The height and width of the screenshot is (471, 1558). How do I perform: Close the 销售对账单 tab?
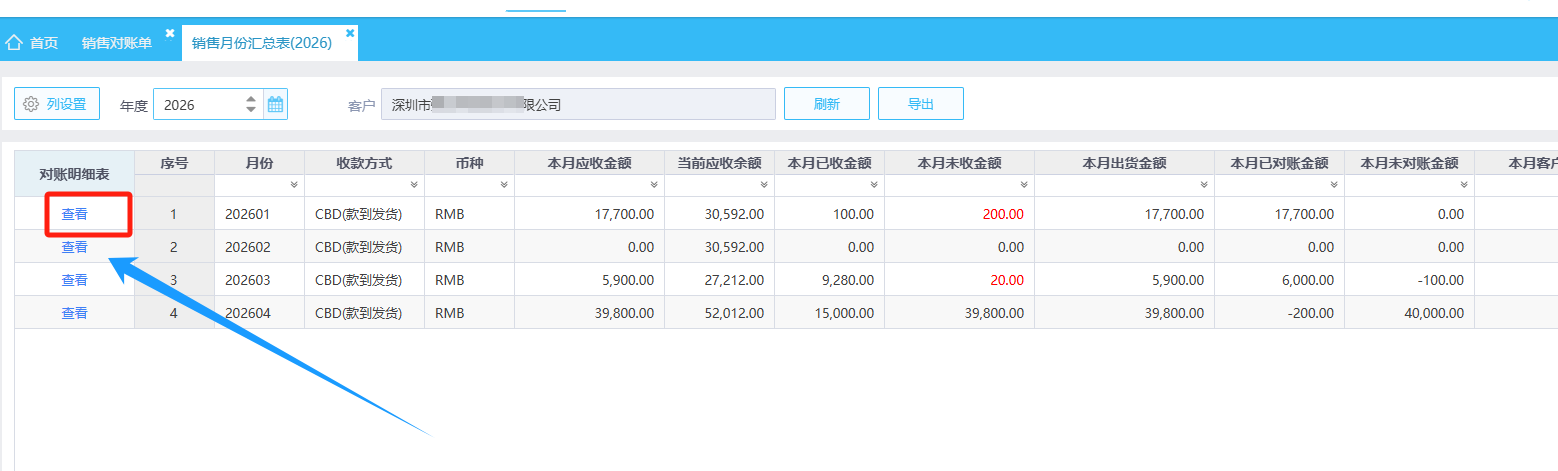tap(170, 33)
